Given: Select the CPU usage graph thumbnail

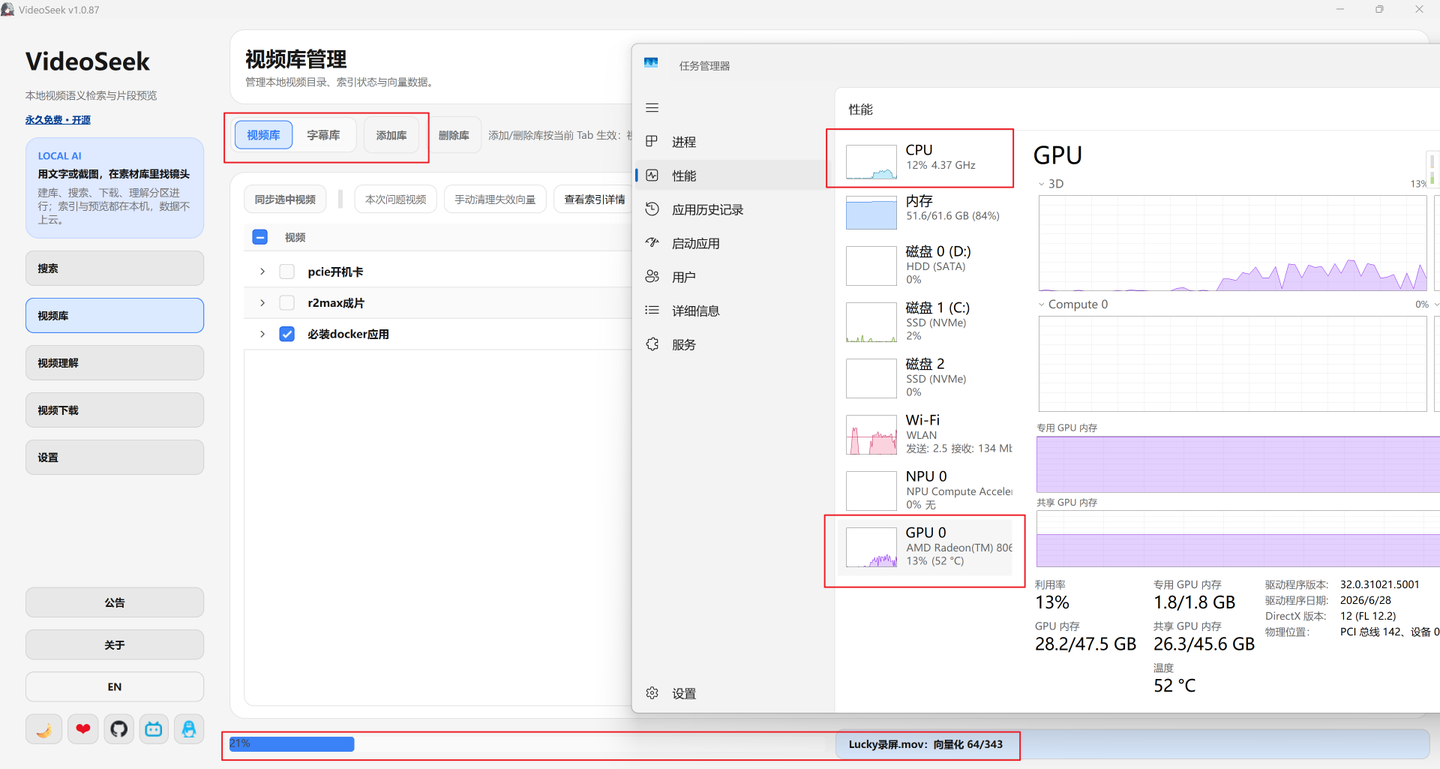Looking at the screenshot, I should (871, 162).
